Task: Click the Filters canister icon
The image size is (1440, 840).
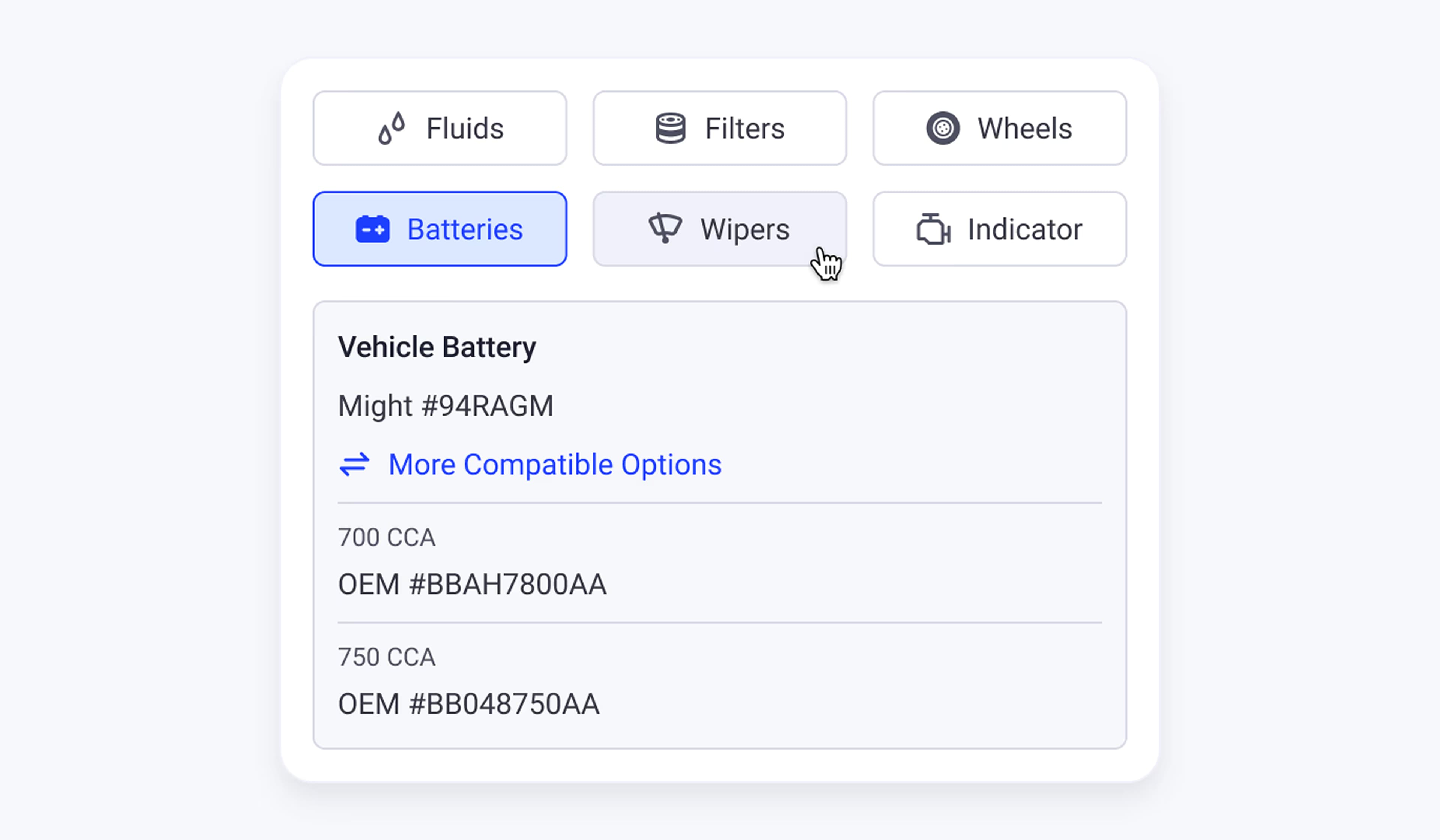Action: point(670,128)
